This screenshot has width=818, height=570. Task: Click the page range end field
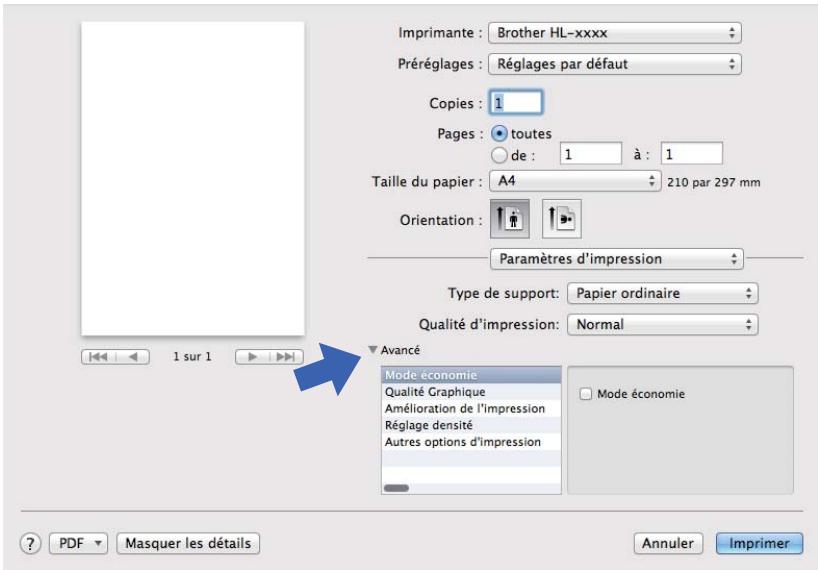pos(692,153)
